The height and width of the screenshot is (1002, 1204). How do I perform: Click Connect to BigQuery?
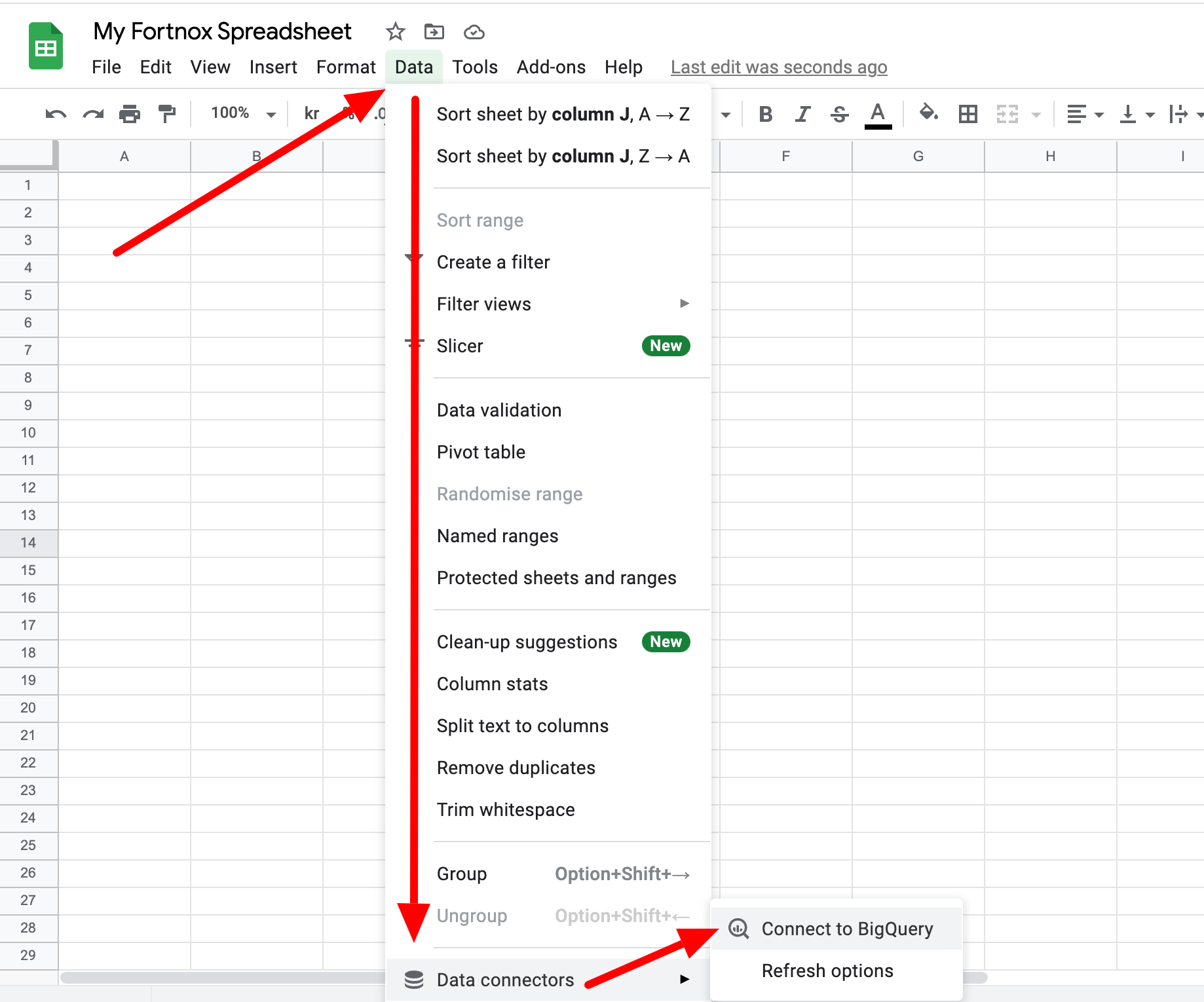(x=846, y=928)
